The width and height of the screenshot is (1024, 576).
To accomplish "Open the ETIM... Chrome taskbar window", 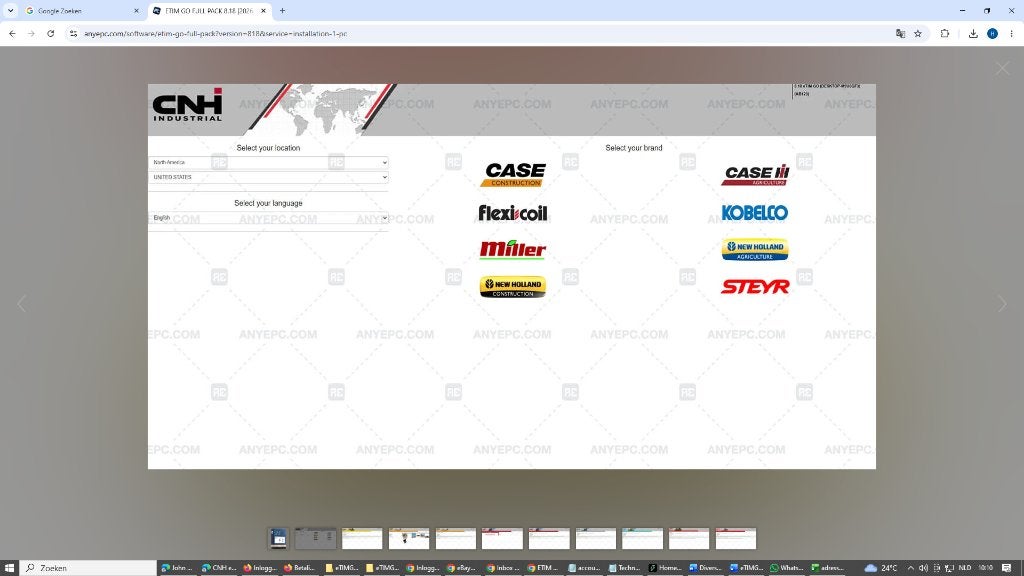I will (x=544, y=568).
